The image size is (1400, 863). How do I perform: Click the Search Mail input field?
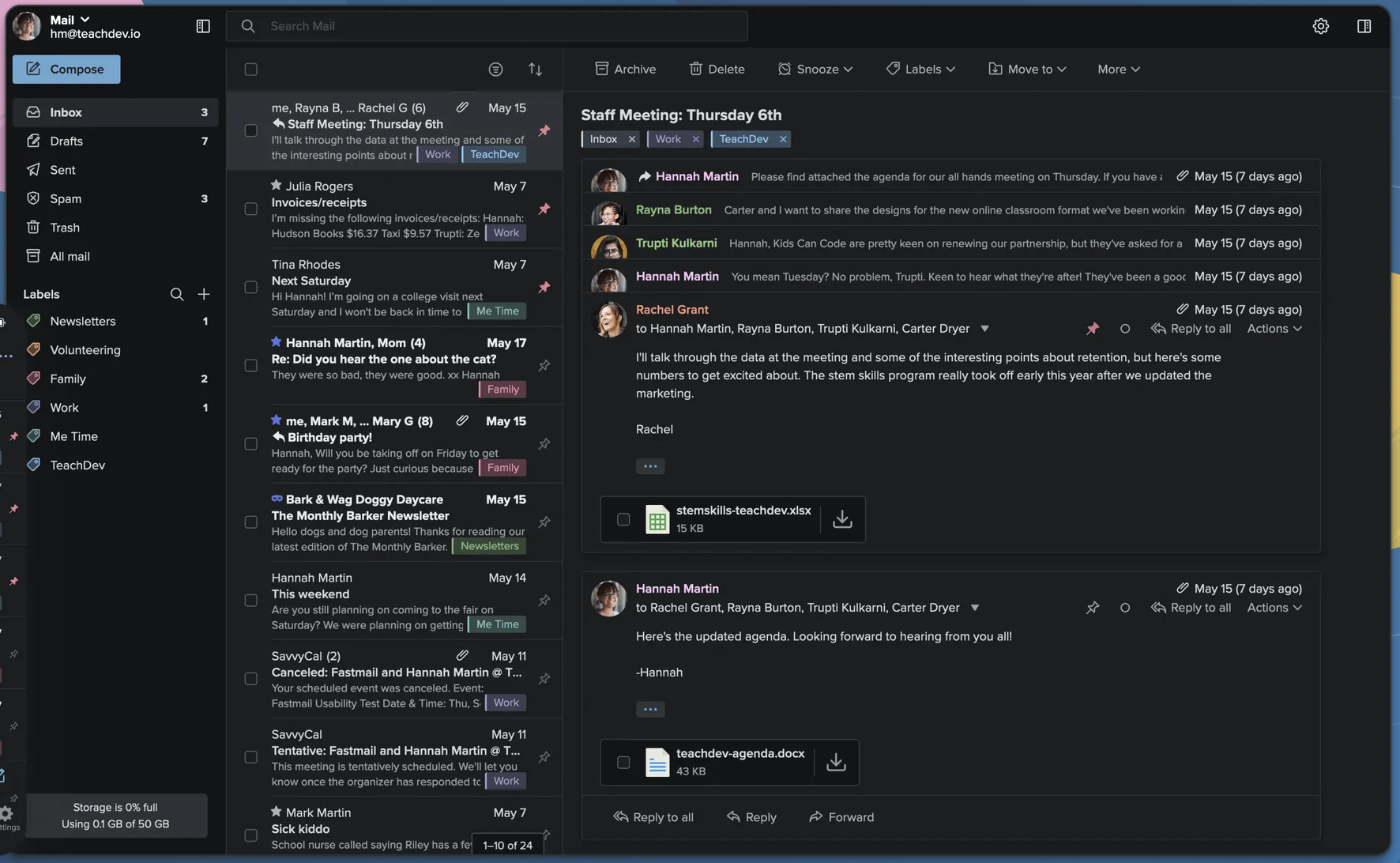click(487, 25)
